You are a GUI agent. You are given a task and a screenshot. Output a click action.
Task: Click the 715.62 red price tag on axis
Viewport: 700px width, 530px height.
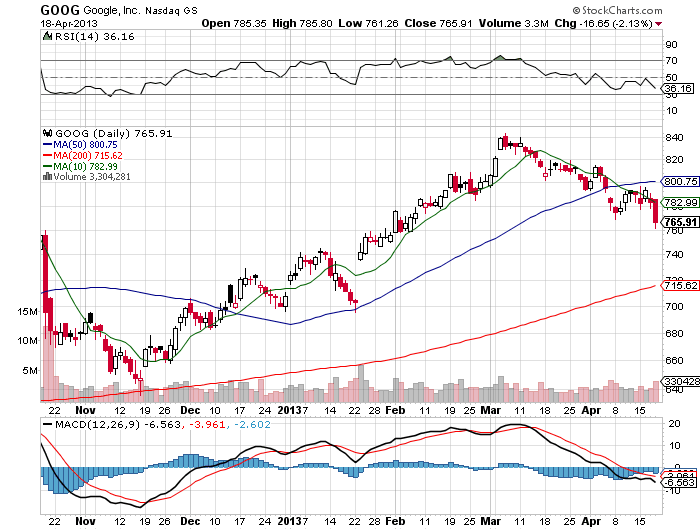click(x=680, y=285)
